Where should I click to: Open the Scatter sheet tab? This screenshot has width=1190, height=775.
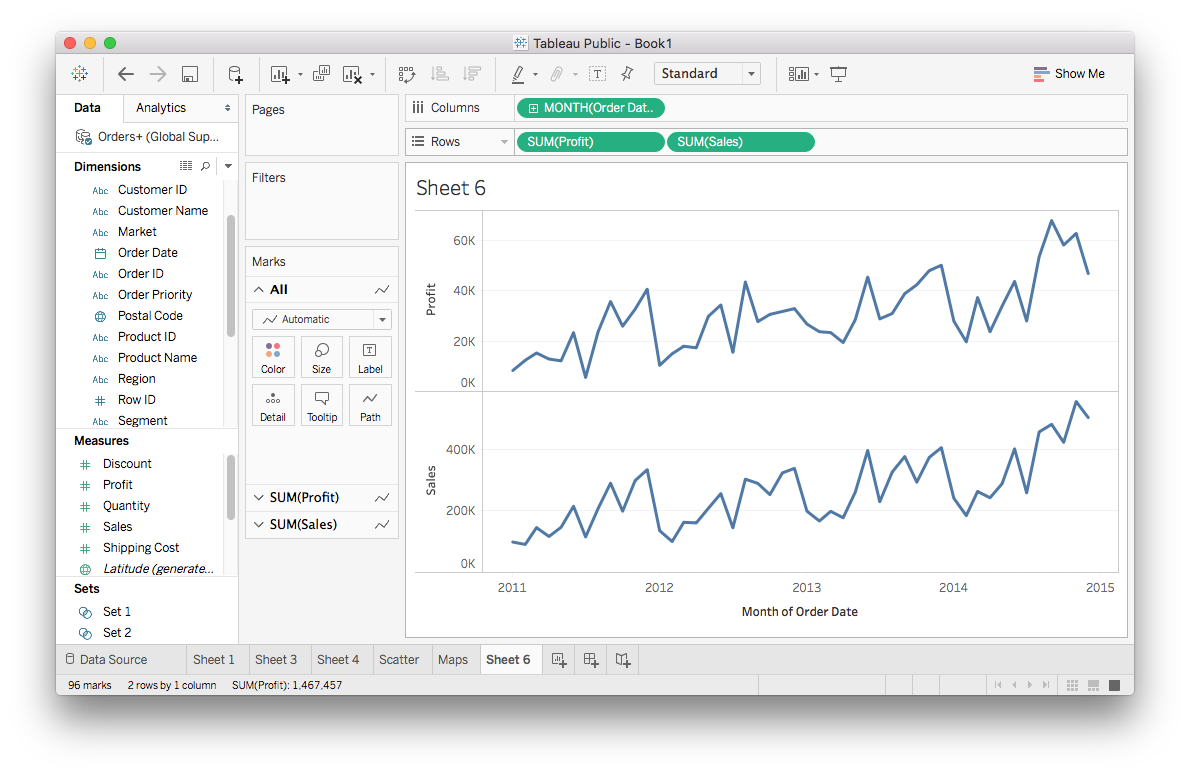click(x=399, y=659)
